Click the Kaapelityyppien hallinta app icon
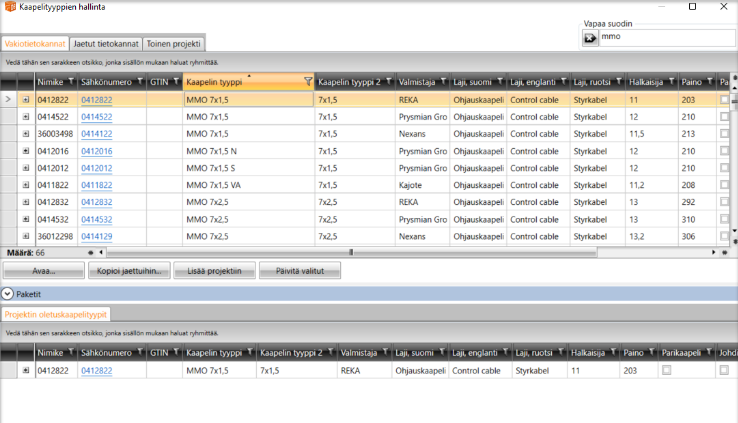Image resolution: width=738 pixels, height=423 pixels. (x=10, y=7)
